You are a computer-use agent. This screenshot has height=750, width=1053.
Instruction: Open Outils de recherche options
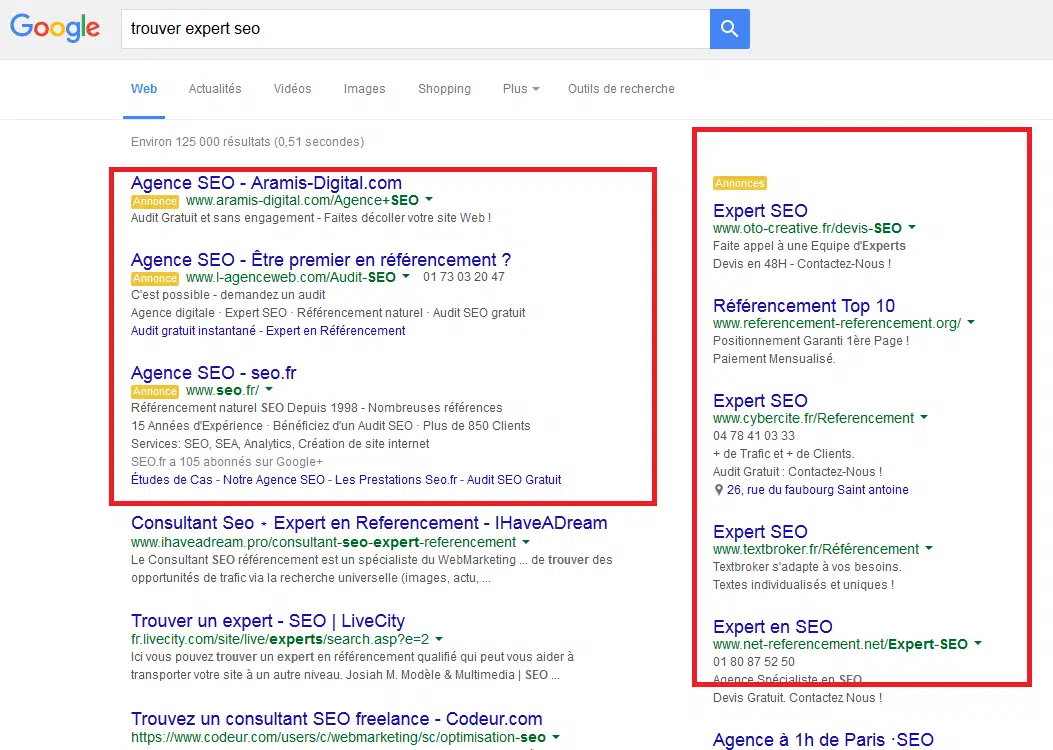pos(621,89)
